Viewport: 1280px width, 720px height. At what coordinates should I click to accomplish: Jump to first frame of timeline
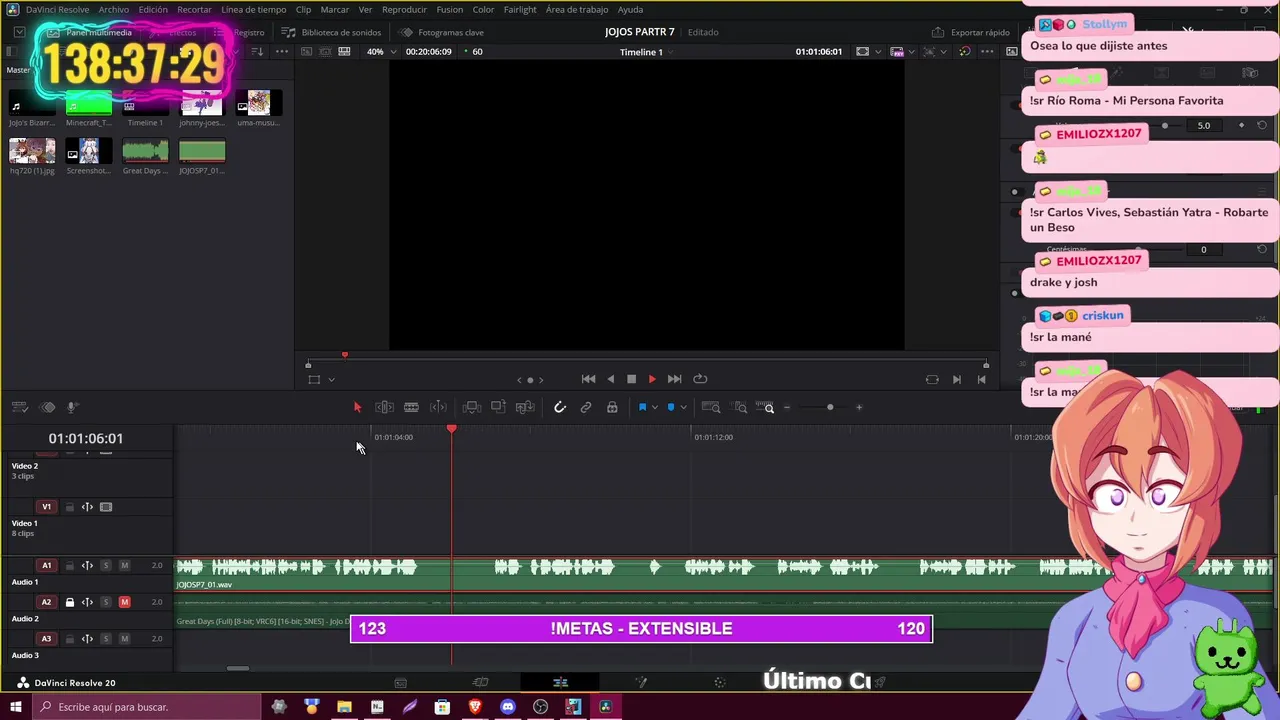coord(588,379)
